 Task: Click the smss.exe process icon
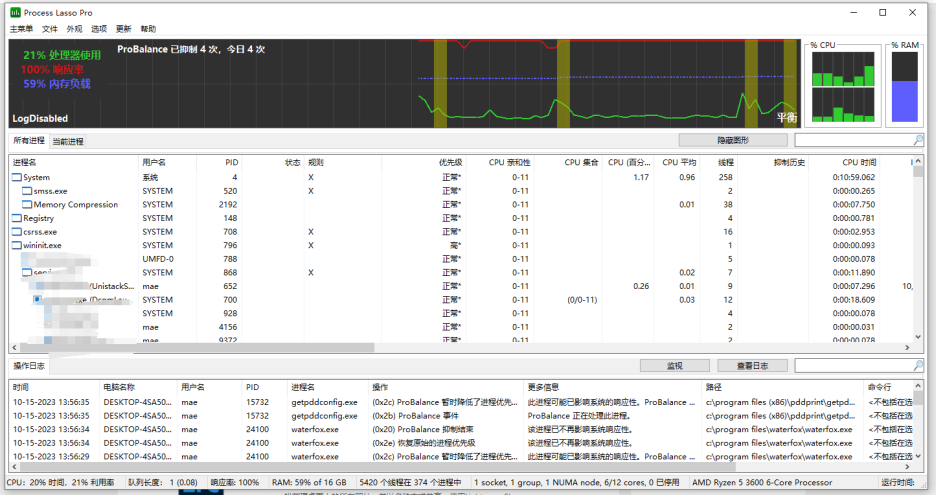[x=27, y=191]
